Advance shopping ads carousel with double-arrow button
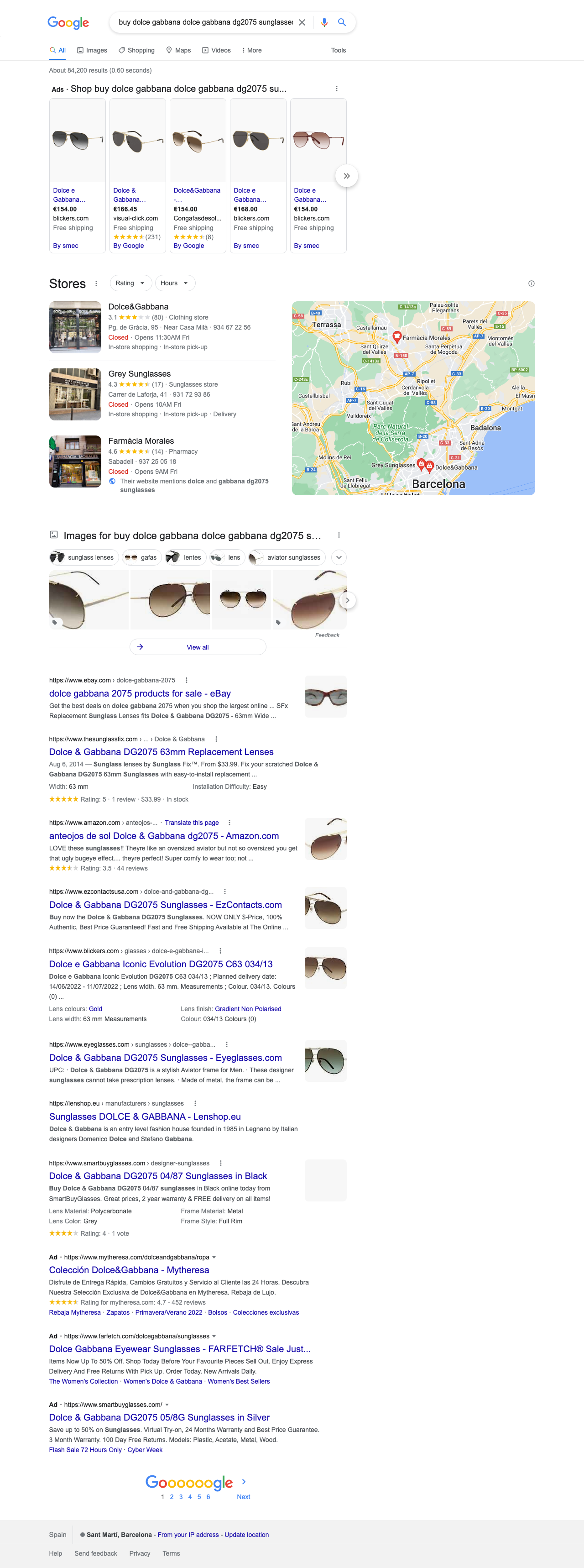This screenshot has height=1568, width=584. (346, 176)
